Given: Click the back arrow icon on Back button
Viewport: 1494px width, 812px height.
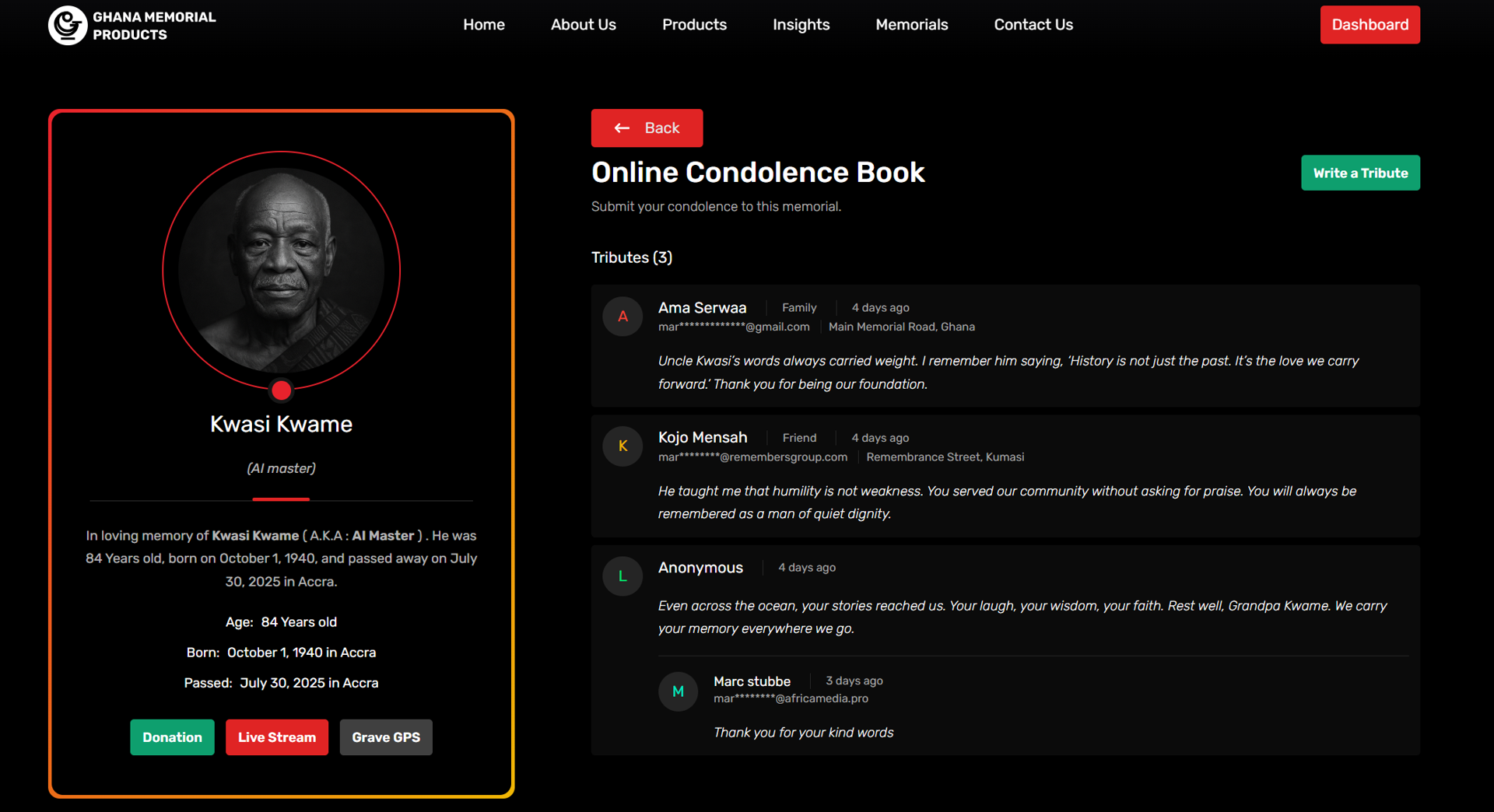Looking at the screenshot, I should coord(621,128).
